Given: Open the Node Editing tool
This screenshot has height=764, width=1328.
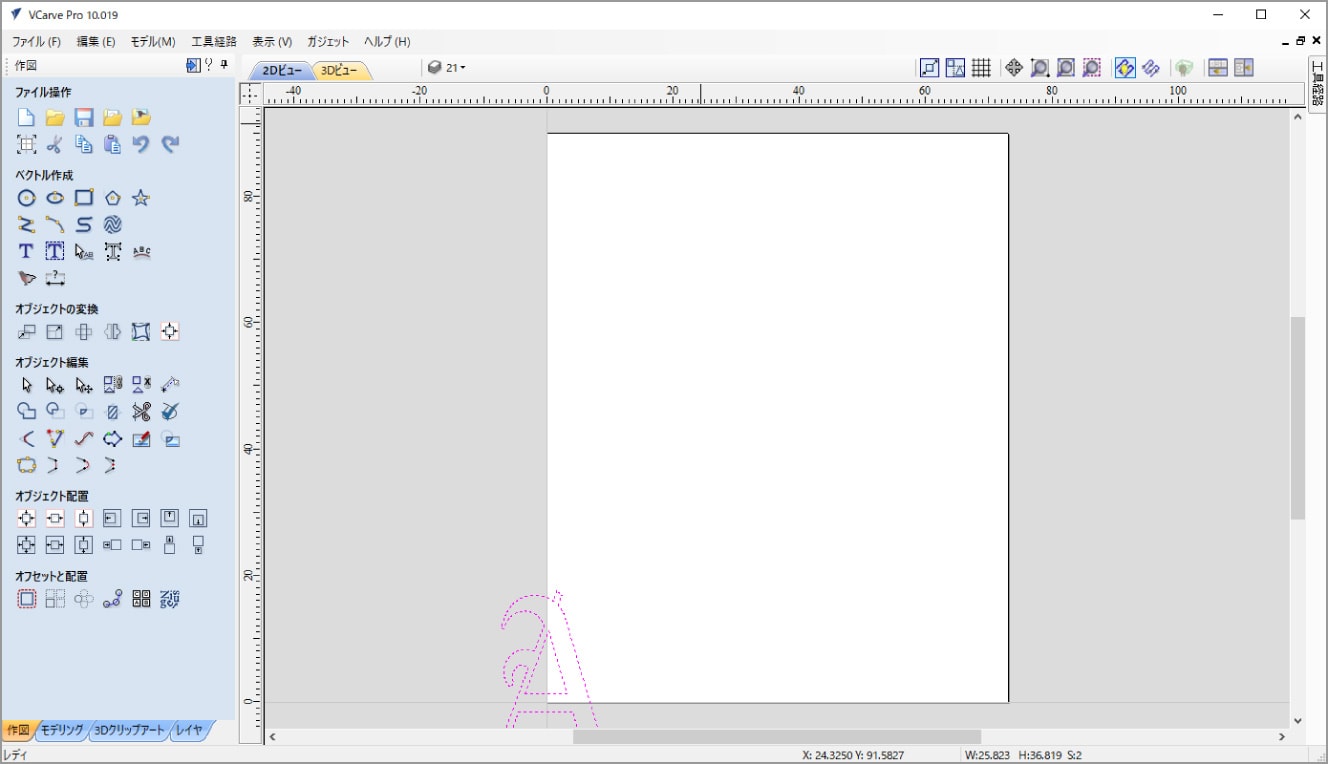Looking at the screenshot, I should pos(55,385).
